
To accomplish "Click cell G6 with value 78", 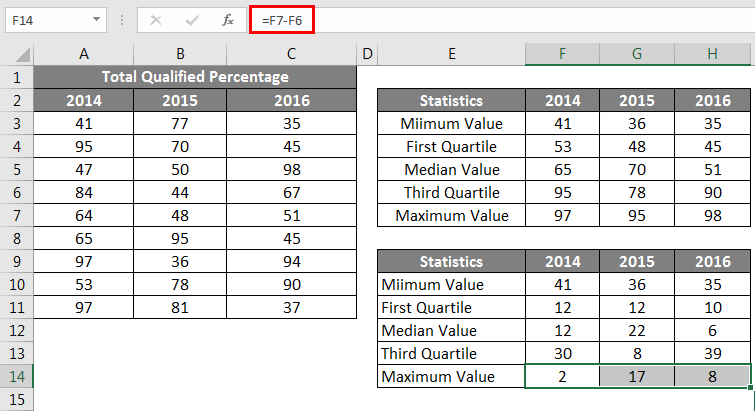I will point(637,193).
